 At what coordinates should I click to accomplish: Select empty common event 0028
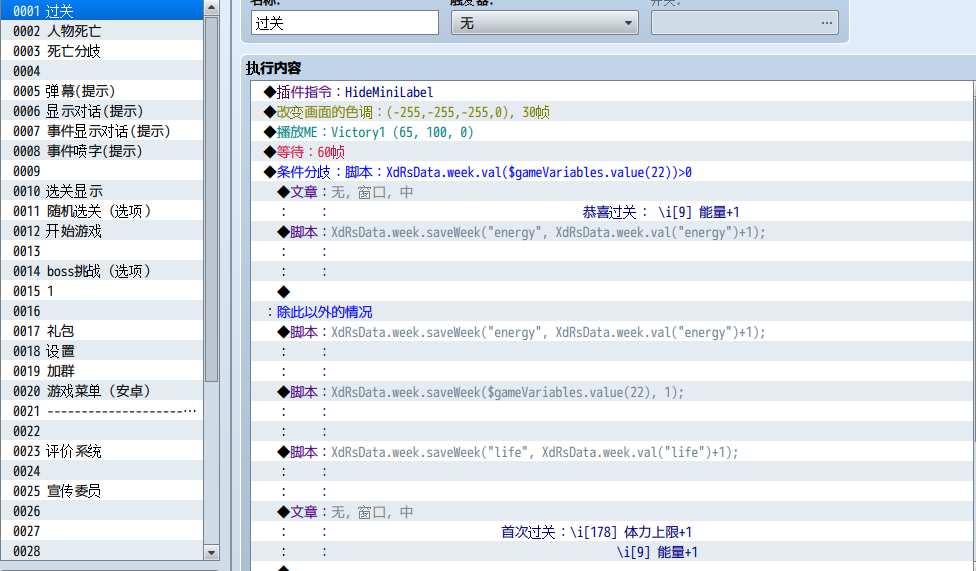[x=102, y=550]
